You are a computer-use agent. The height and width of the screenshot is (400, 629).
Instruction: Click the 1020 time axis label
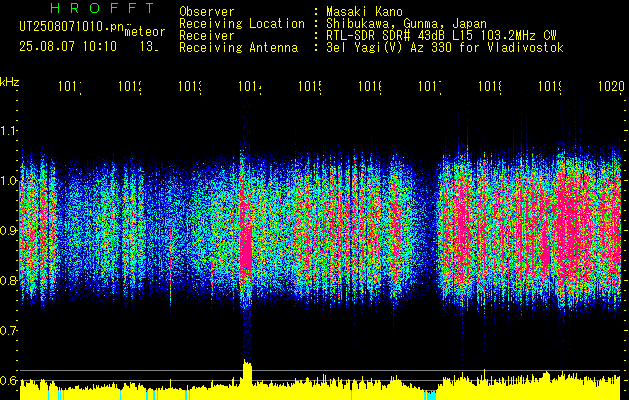coord(611,86)
